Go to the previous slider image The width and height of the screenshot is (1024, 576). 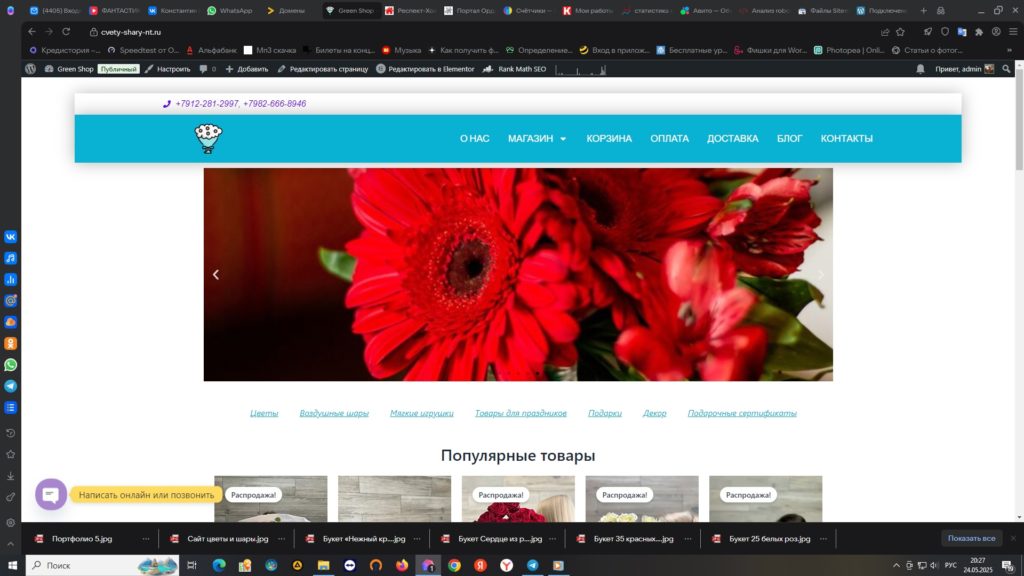216,274
